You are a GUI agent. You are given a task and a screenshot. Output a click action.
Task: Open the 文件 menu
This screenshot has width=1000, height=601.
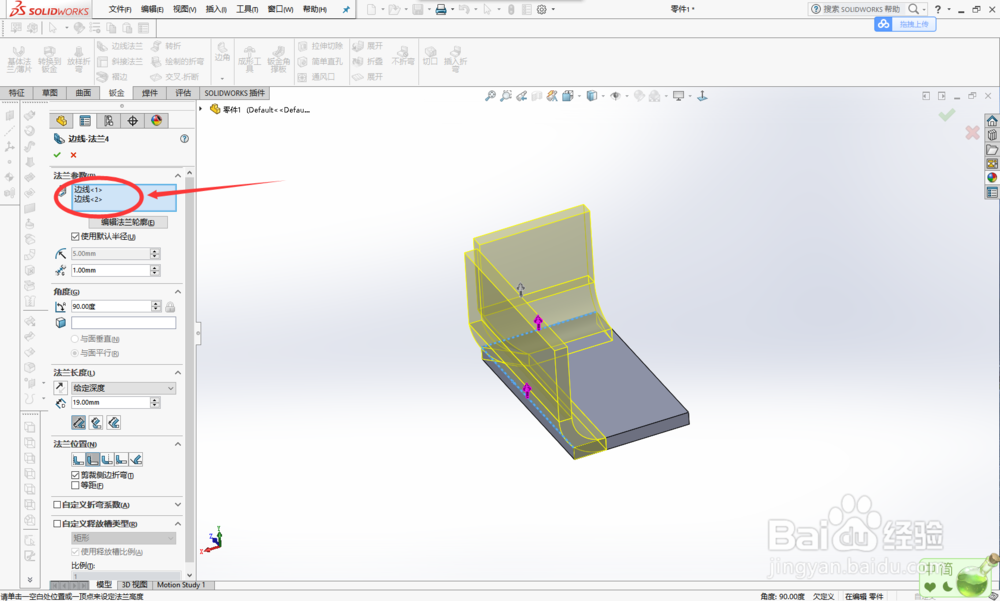[x=120, y=9]
